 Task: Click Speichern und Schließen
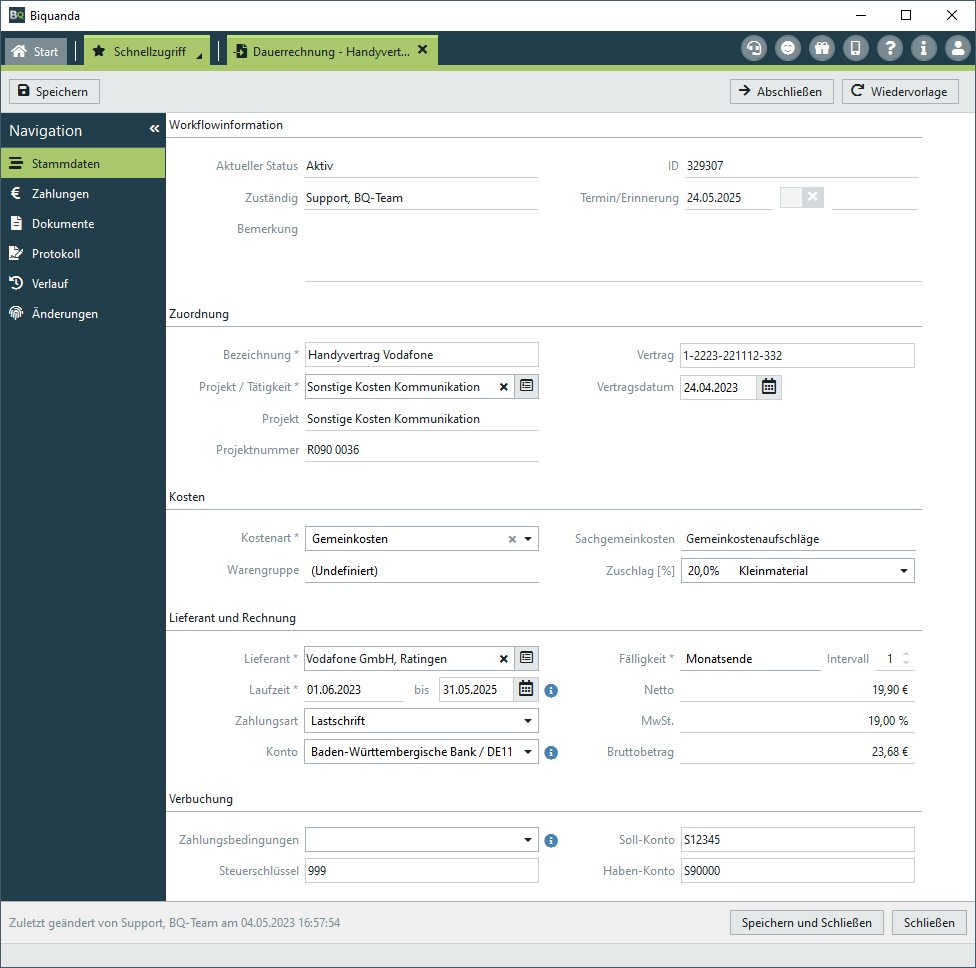pyautogui.click(x=806, y=923)
